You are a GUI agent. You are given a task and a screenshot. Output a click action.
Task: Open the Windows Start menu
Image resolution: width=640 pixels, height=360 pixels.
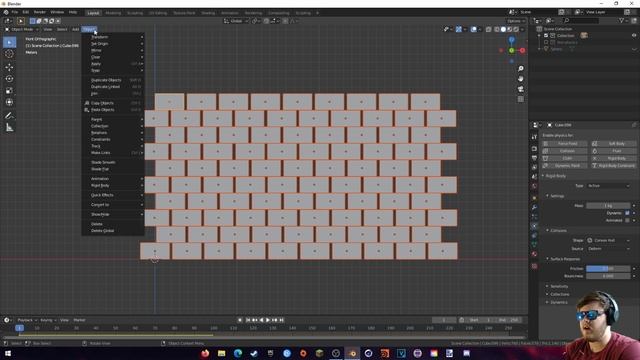[x=7, y=353]
